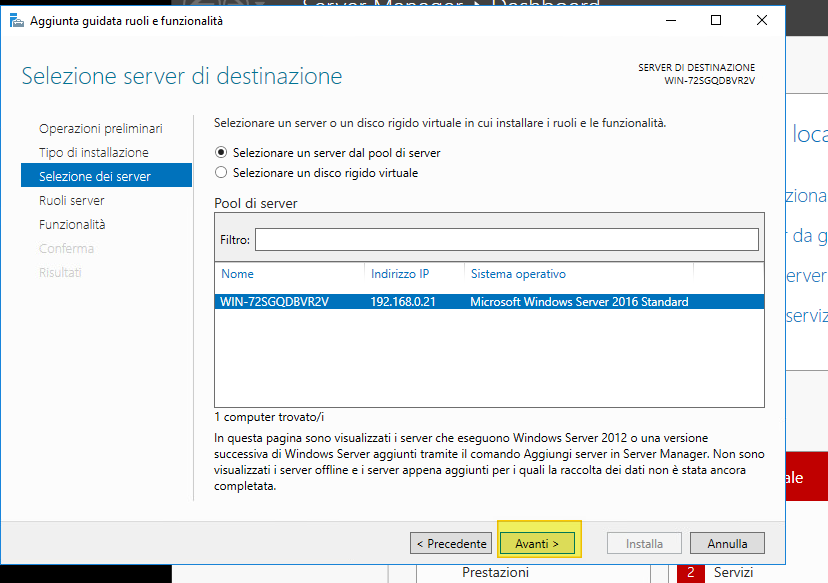
Task: Sort by 'Sistema operativo' column header
Action: coord(518,274)
